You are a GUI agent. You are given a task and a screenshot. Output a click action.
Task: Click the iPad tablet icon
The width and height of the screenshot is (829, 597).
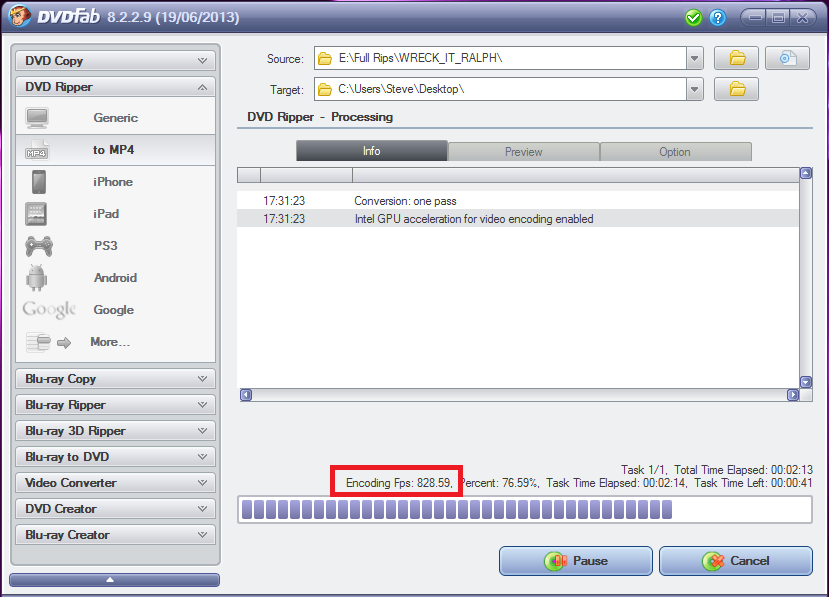coord(36,214)
